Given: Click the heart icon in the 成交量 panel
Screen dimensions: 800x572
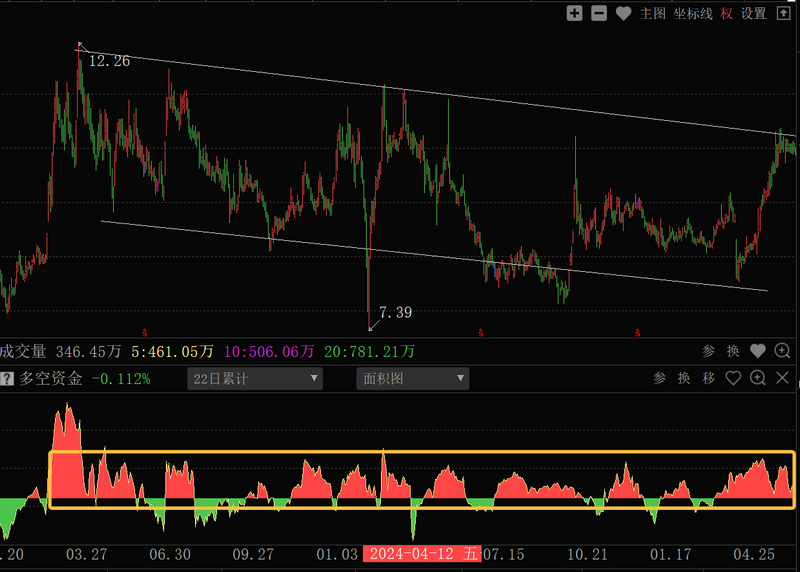Looking at the screenshot, I should pyautogui.click(x=758, y=351).
